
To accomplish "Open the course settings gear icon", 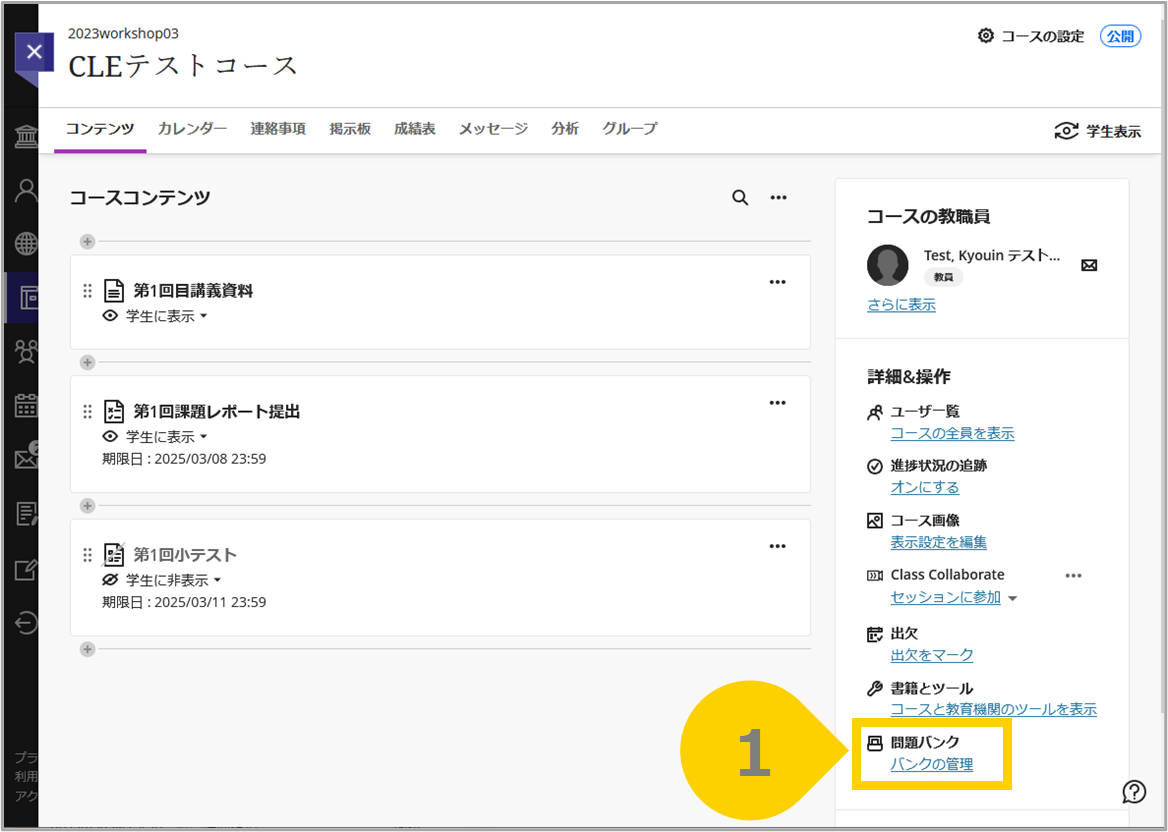I will [986, 36].
